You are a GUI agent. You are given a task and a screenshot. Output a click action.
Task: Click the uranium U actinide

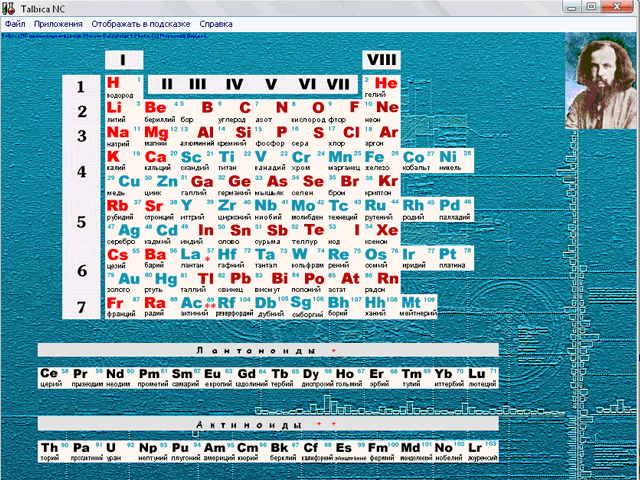pyautogui.click(x=120, y=451)
